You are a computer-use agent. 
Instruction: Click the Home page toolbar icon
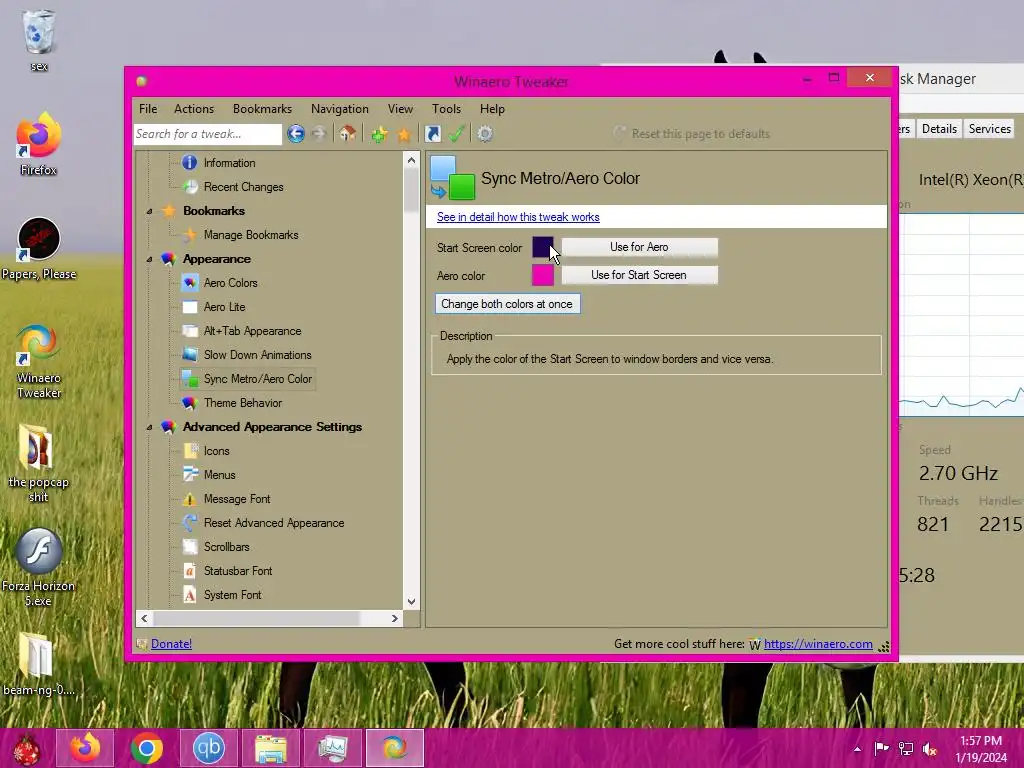[x=347, y=134]
